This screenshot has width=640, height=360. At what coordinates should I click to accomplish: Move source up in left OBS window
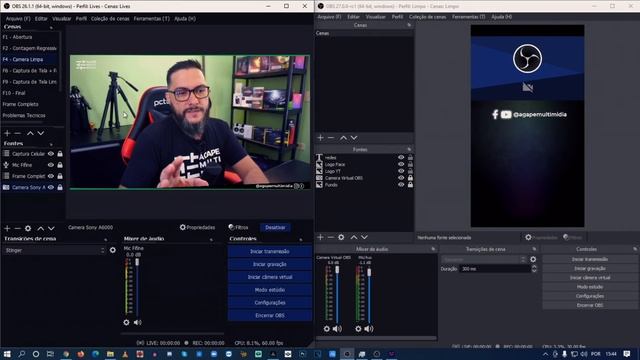(41, 228)
